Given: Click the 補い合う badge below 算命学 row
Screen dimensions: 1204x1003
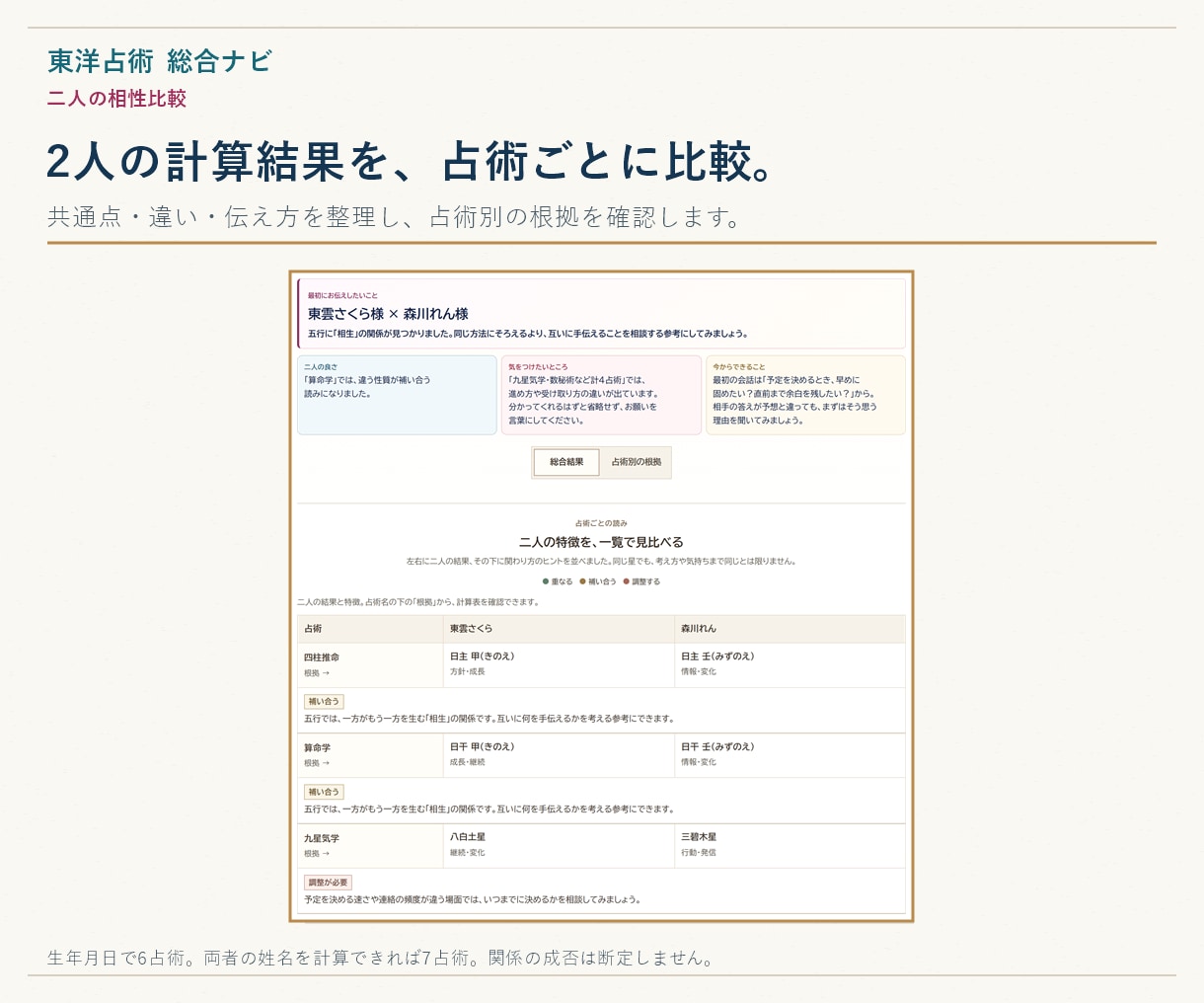Looking at the screenshot, I should click(x=324, y=792).
